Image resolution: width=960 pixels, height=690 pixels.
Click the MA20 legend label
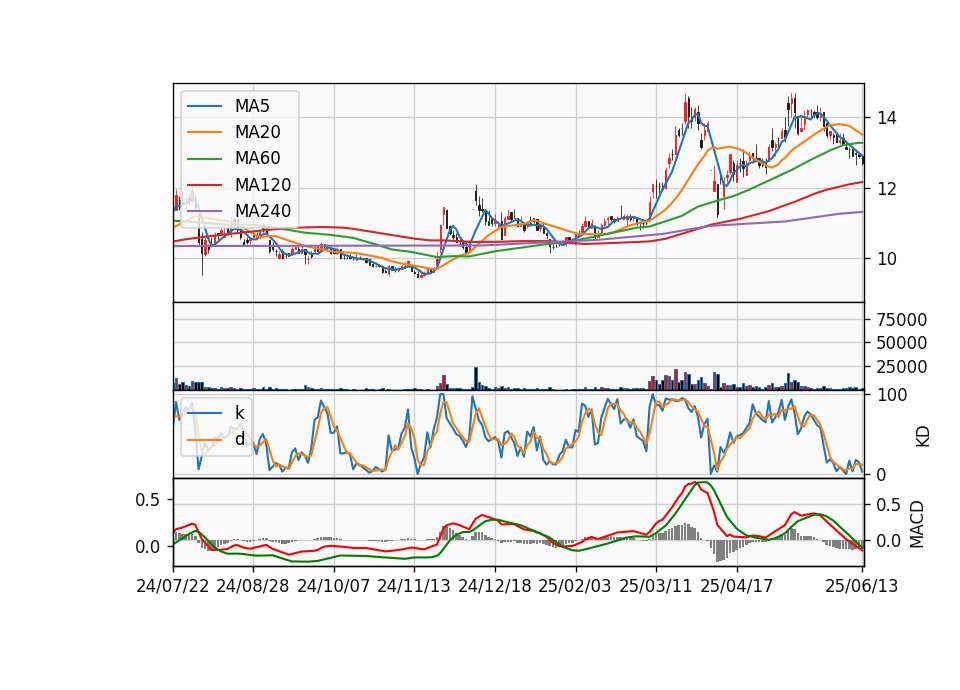pos(258,132)
